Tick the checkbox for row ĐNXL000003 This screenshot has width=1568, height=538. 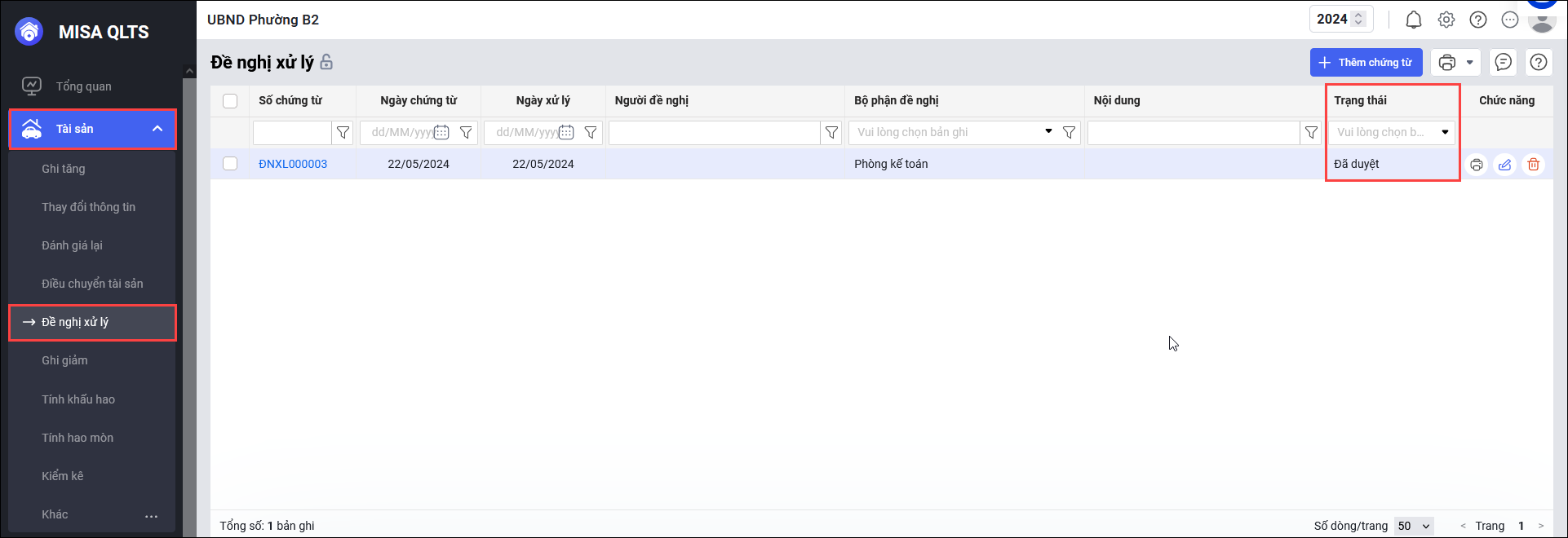click(230, 164)
